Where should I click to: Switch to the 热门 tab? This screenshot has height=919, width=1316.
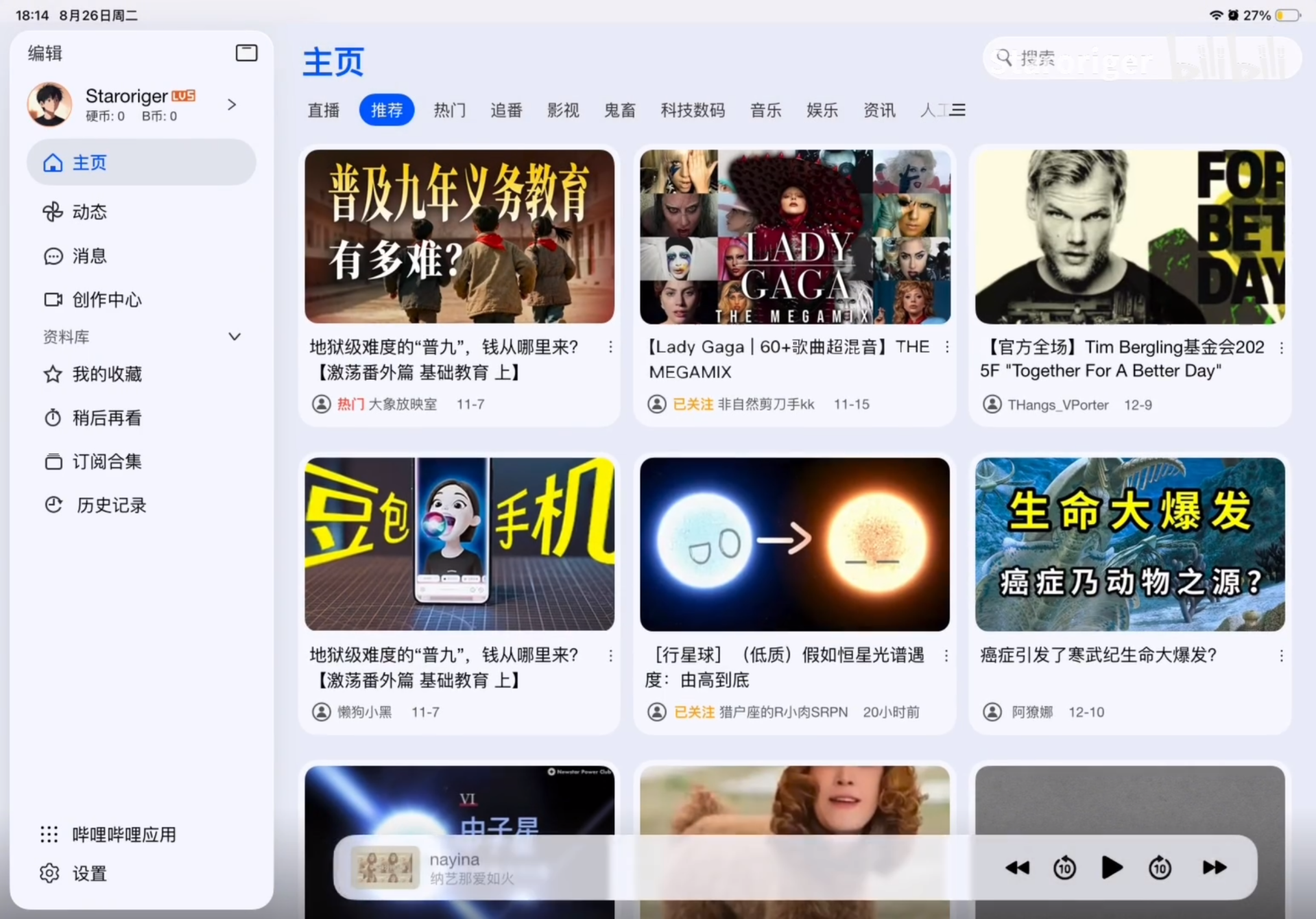450,110
